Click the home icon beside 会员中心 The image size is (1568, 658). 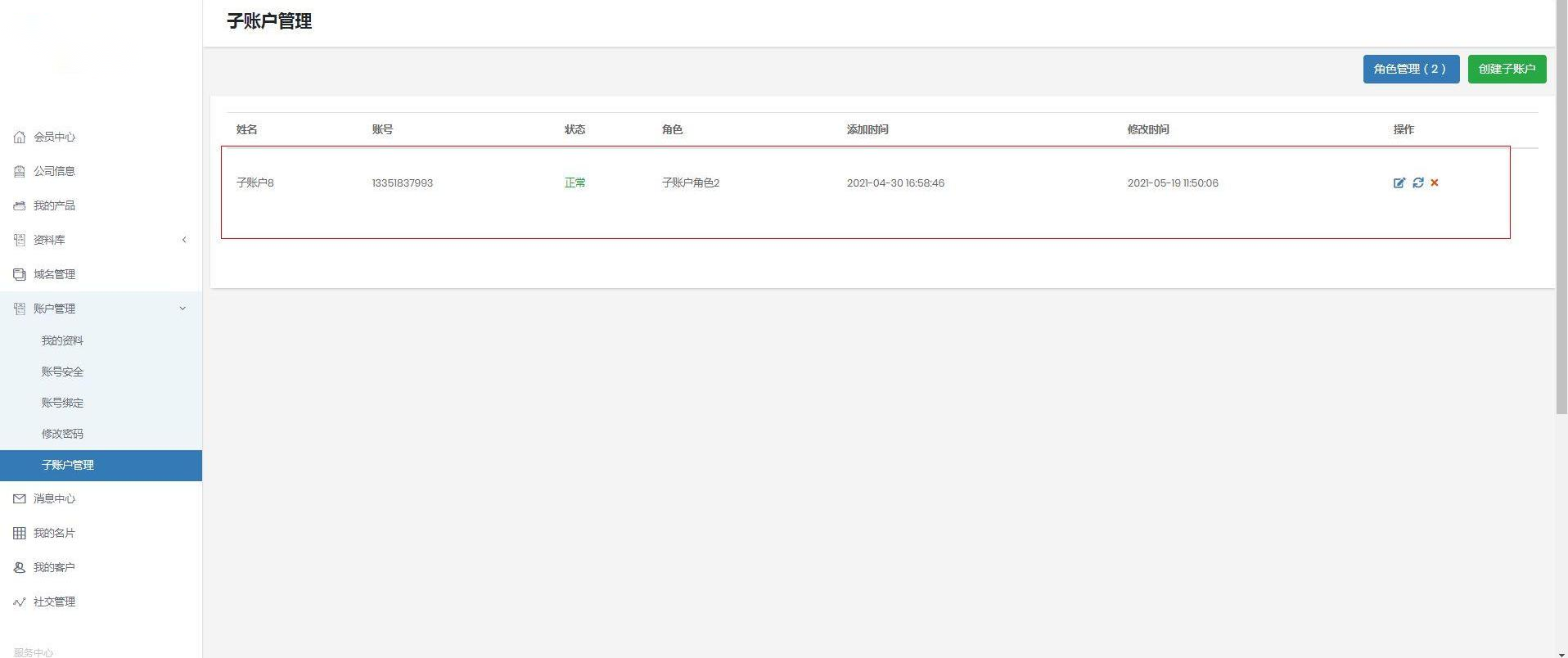pyautogui.click(x=20, y=137)
